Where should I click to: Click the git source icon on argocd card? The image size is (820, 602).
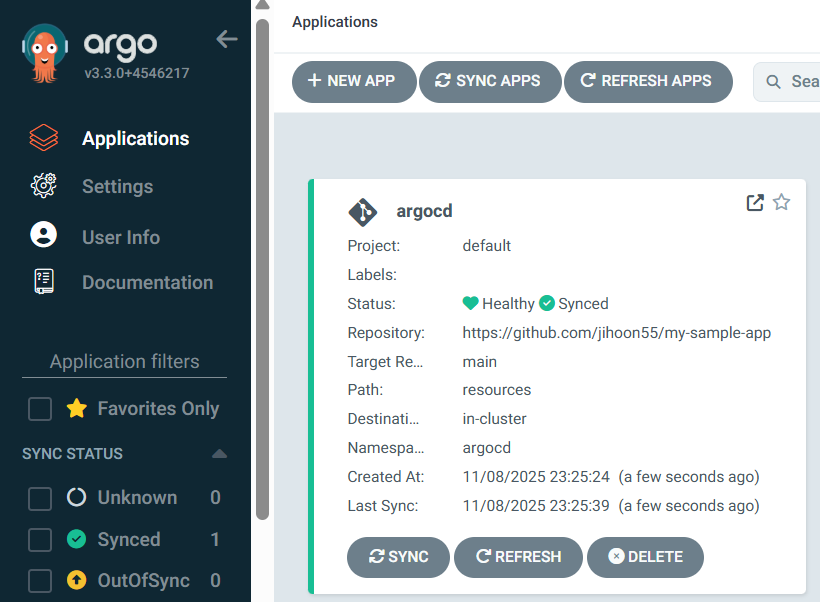pyautogui.click(x=363, y=212)
